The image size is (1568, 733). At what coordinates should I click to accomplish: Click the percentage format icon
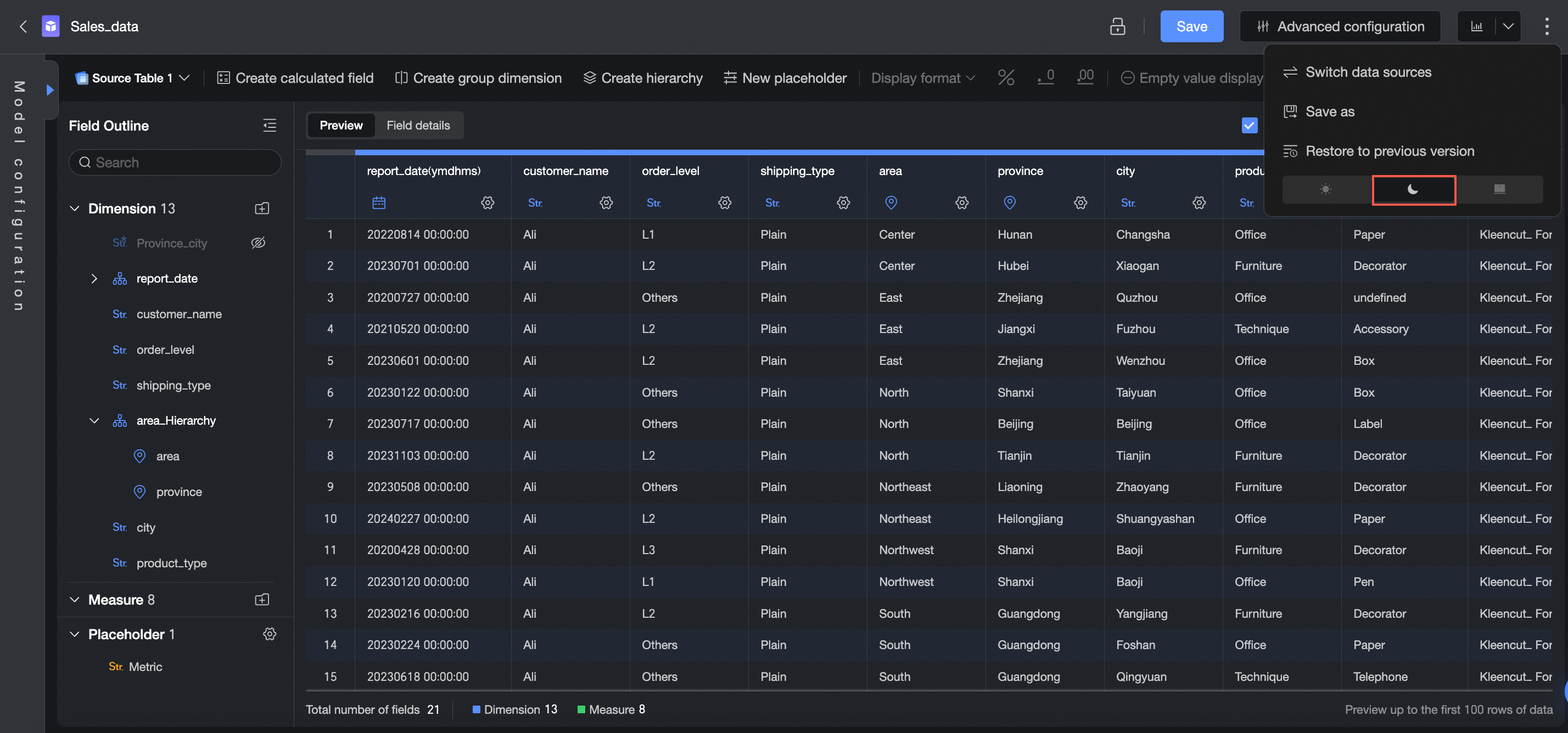tap(1006, 78)
